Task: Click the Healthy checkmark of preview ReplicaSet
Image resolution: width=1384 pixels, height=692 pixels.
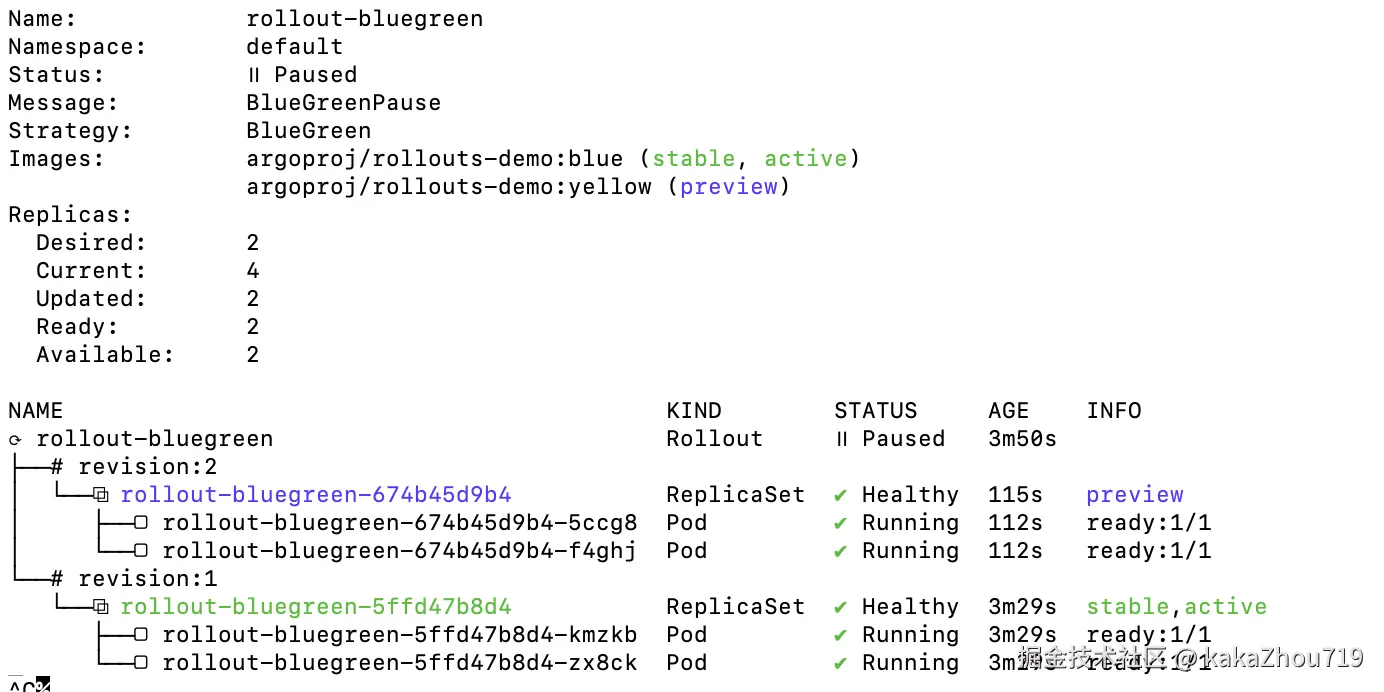Action: (841, 495)
